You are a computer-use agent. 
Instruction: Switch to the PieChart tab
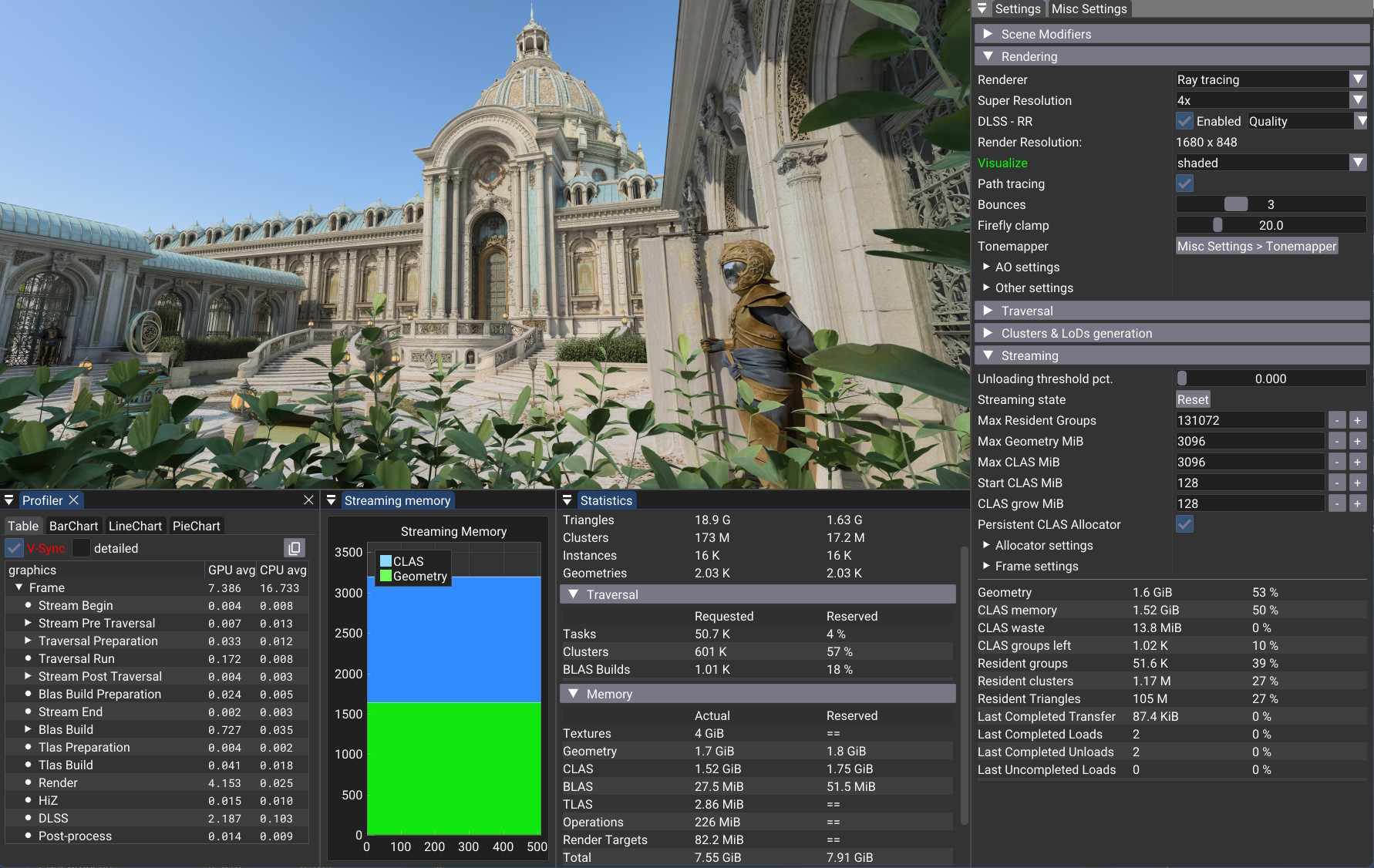196,526
